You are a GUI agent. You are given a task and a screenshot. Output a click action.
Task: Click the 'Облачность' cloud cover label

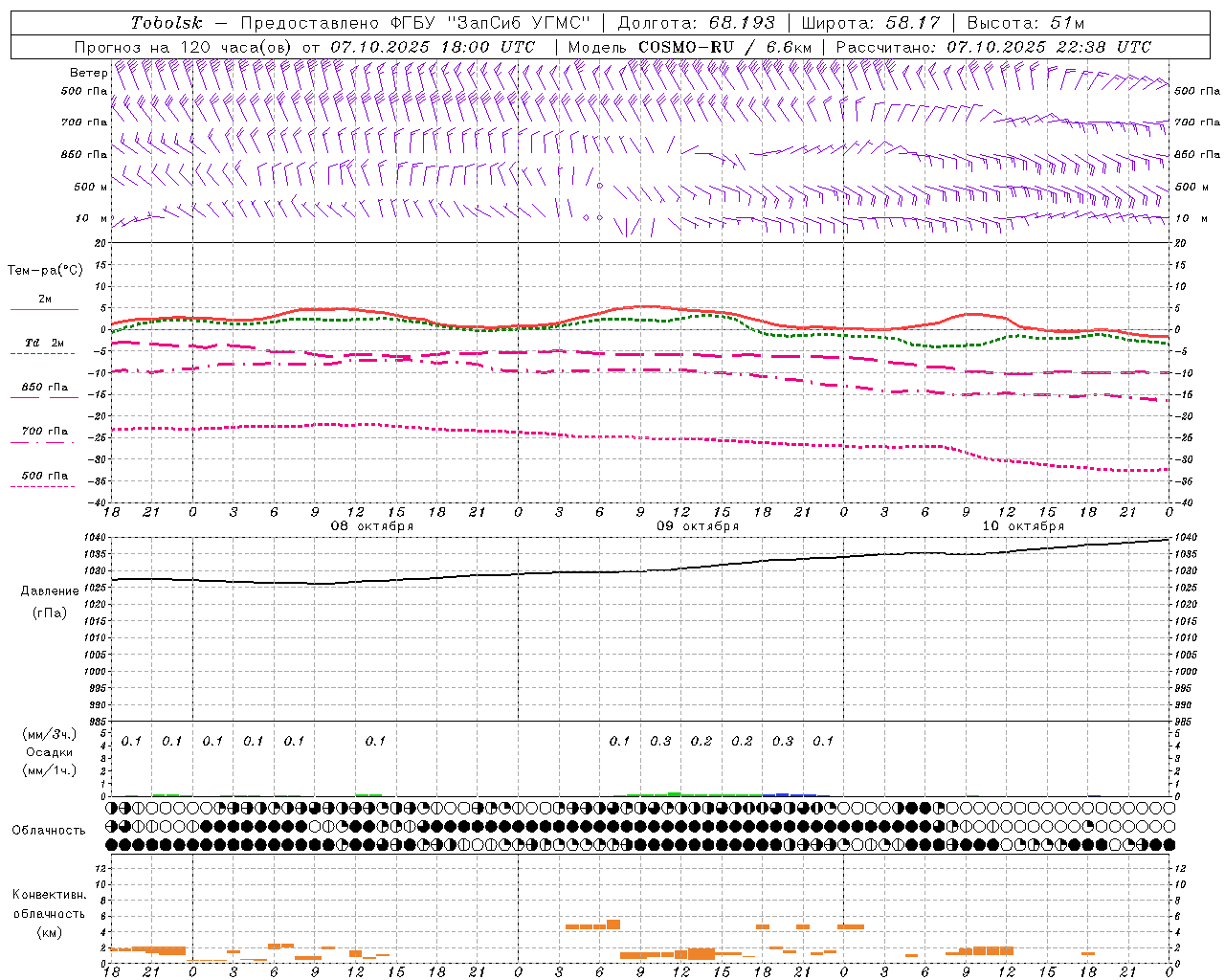49,831
